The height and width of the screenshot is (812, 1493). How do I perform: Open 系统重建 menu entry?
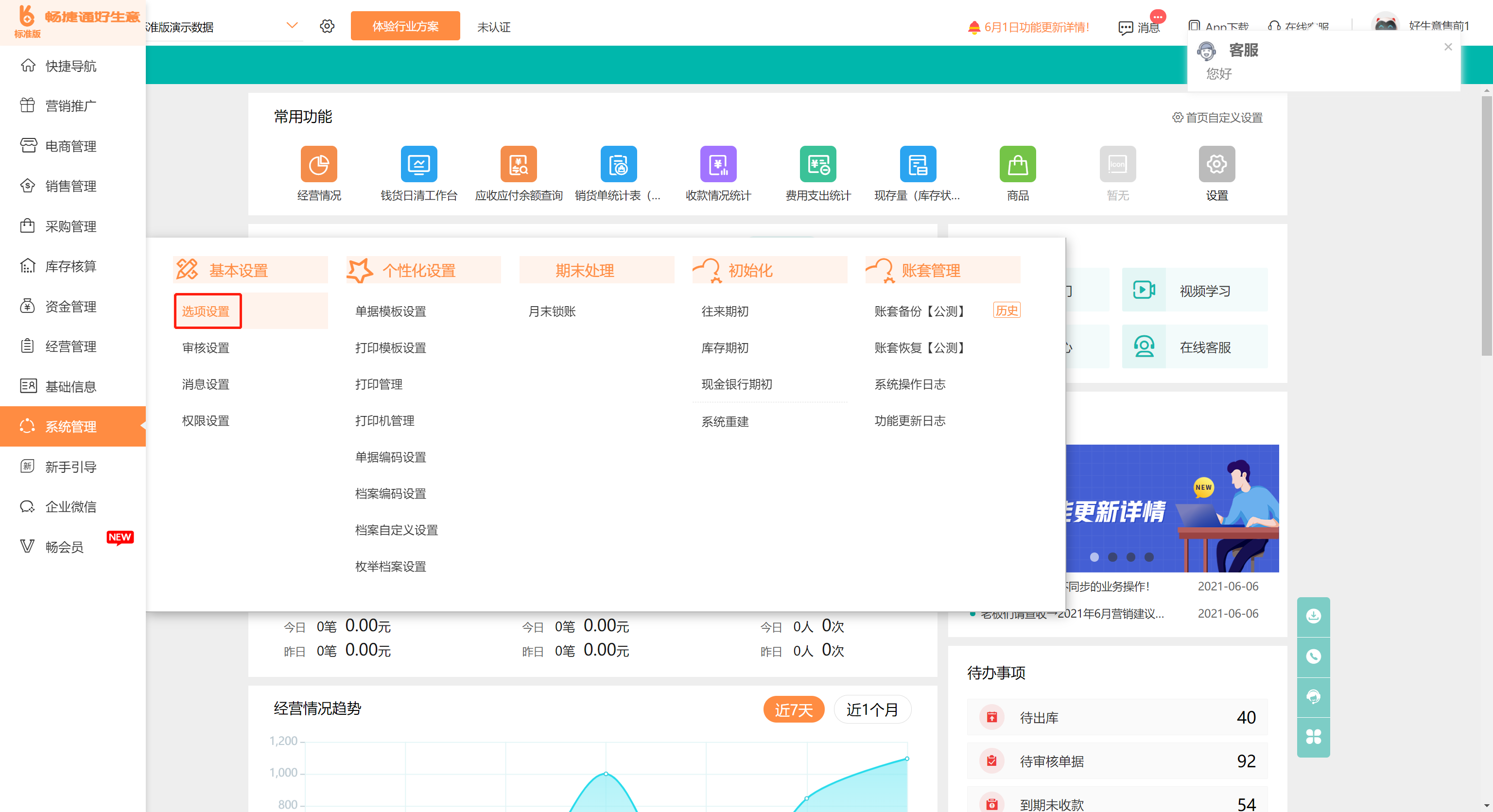725,421
